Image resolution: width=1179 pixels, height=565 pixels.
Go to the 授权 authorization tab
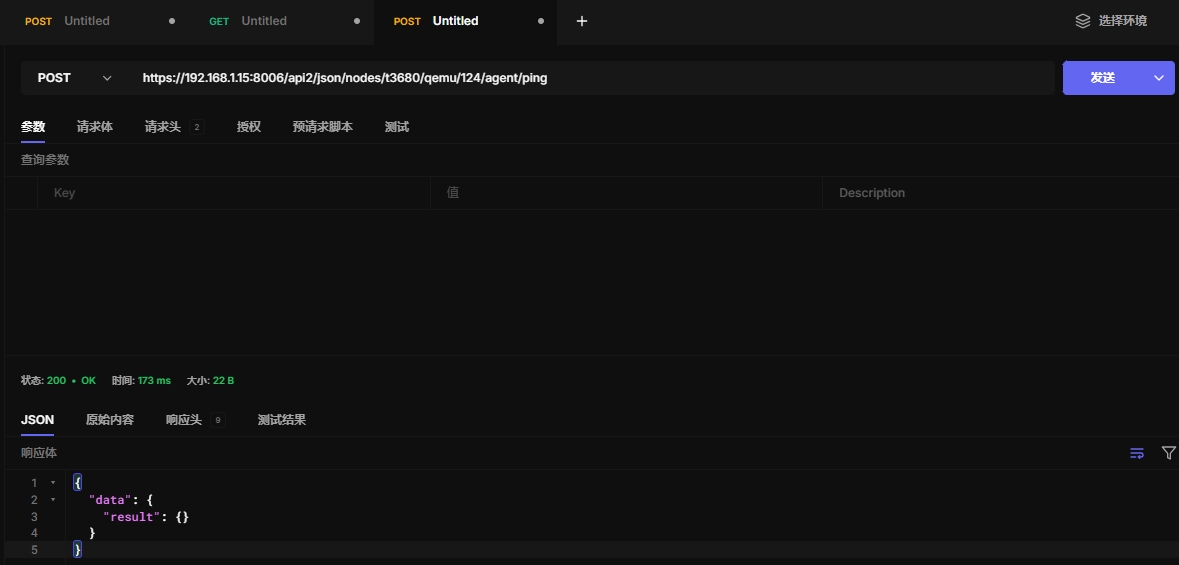(x=249, y=127)
